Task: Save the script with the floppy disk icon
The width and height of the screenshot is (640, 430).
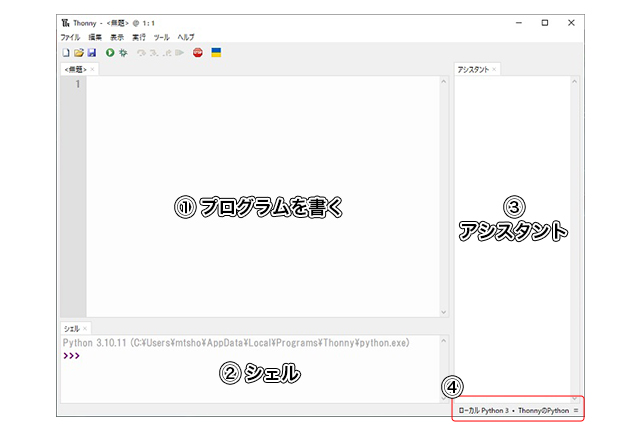Action: [x=91, y=52]
